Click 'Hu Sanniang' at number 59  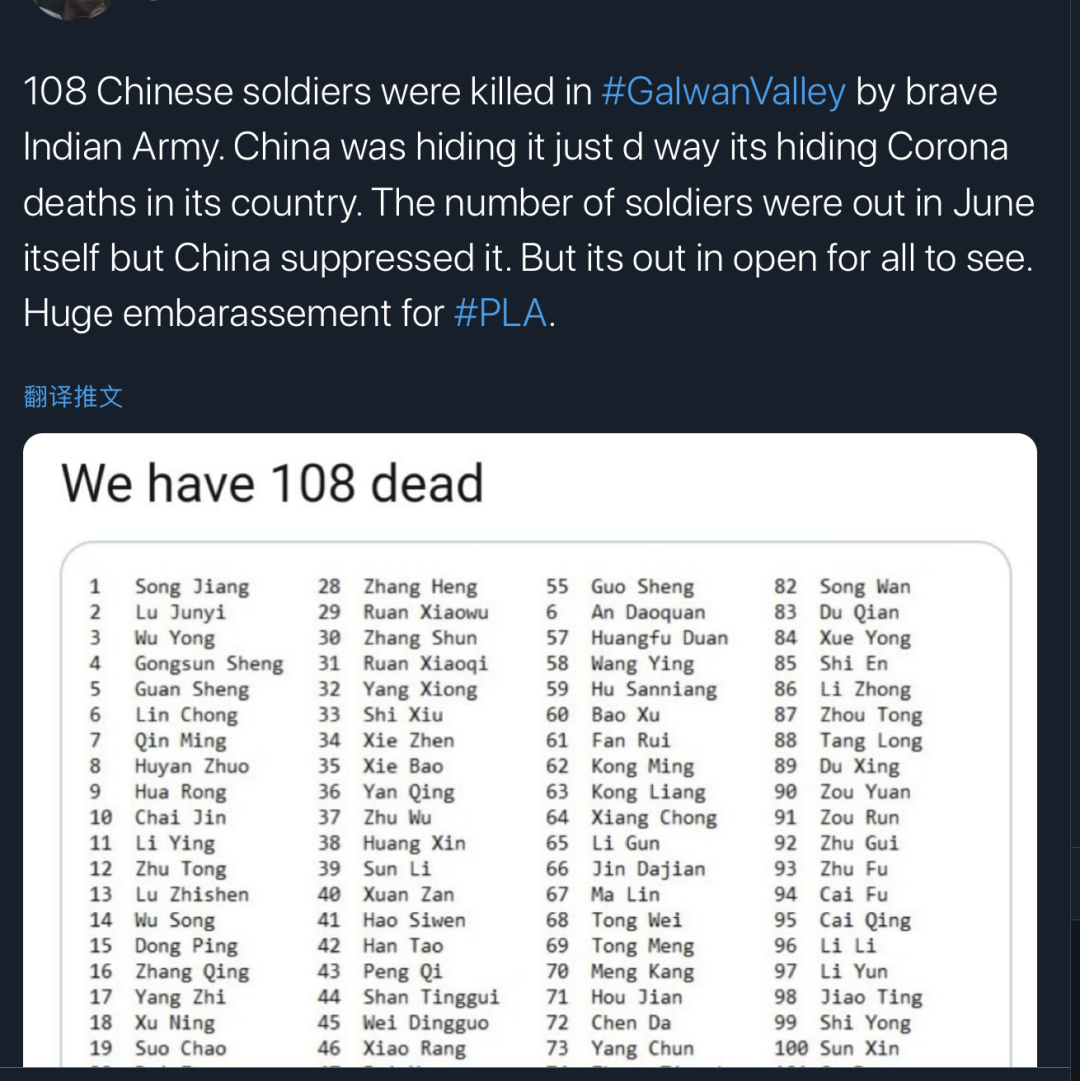click(x=653, y=690)
